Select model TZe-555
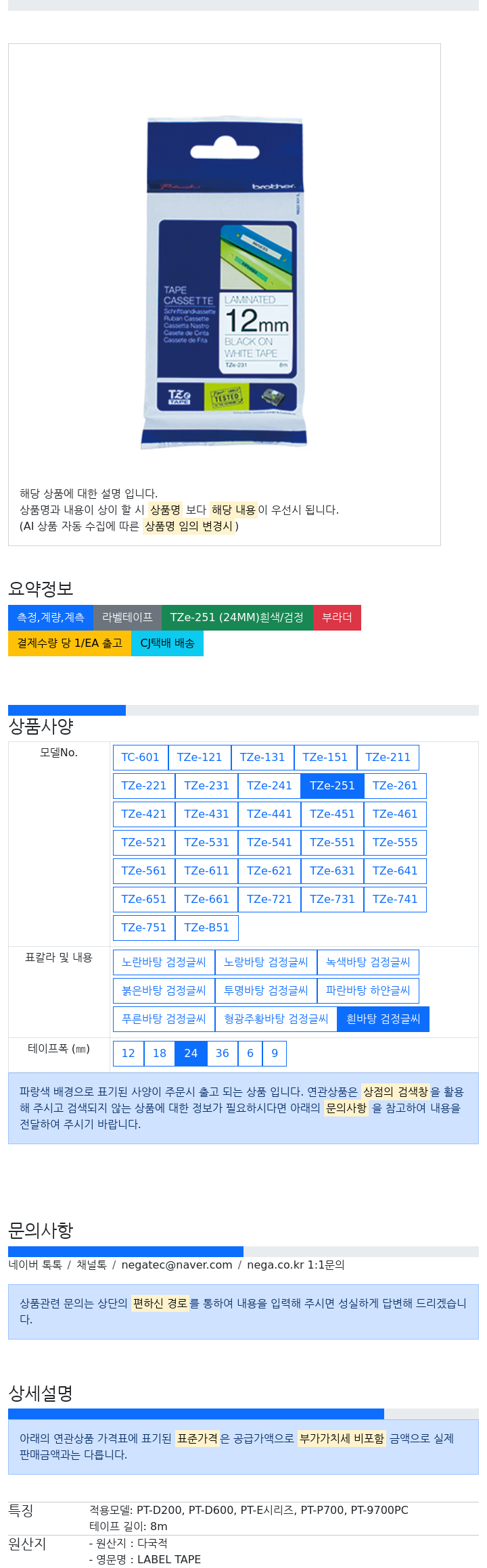Viewport: 487px width, 1568px height. click(x=395, y=842)
